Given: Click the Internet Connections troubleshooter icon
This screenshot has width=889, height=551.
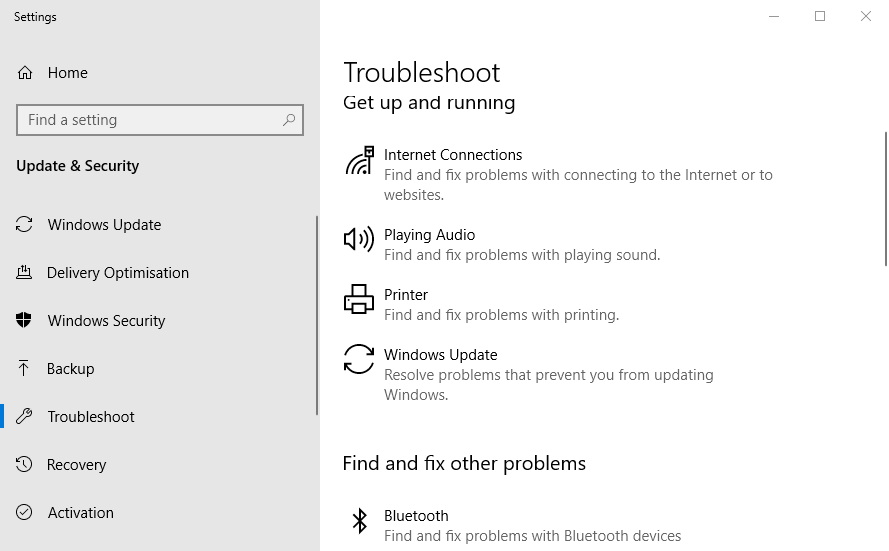Looking at the screenshot, I should 359,160.
